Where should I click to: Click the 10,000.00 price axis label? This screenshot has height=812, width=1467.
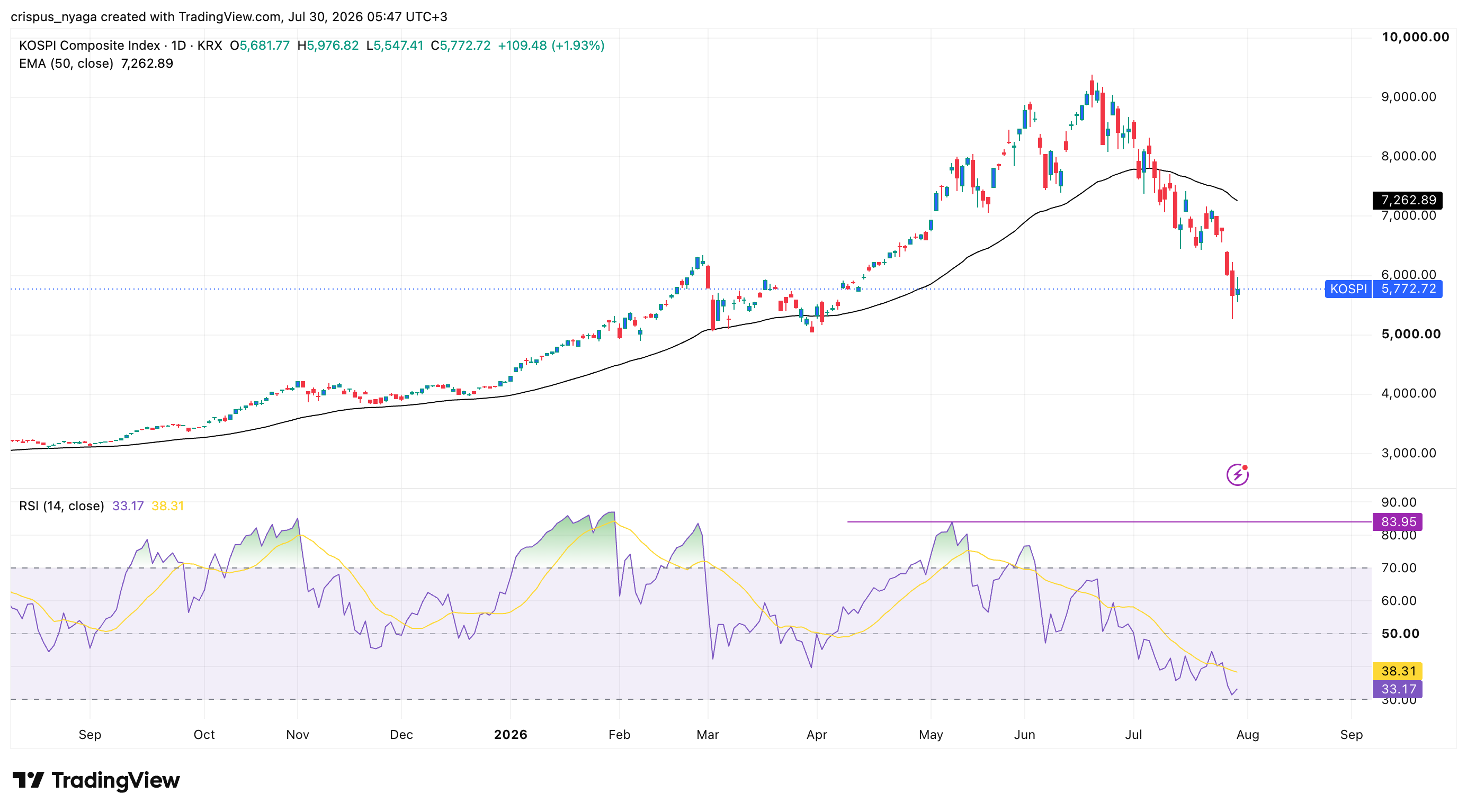pos(1415,38)
